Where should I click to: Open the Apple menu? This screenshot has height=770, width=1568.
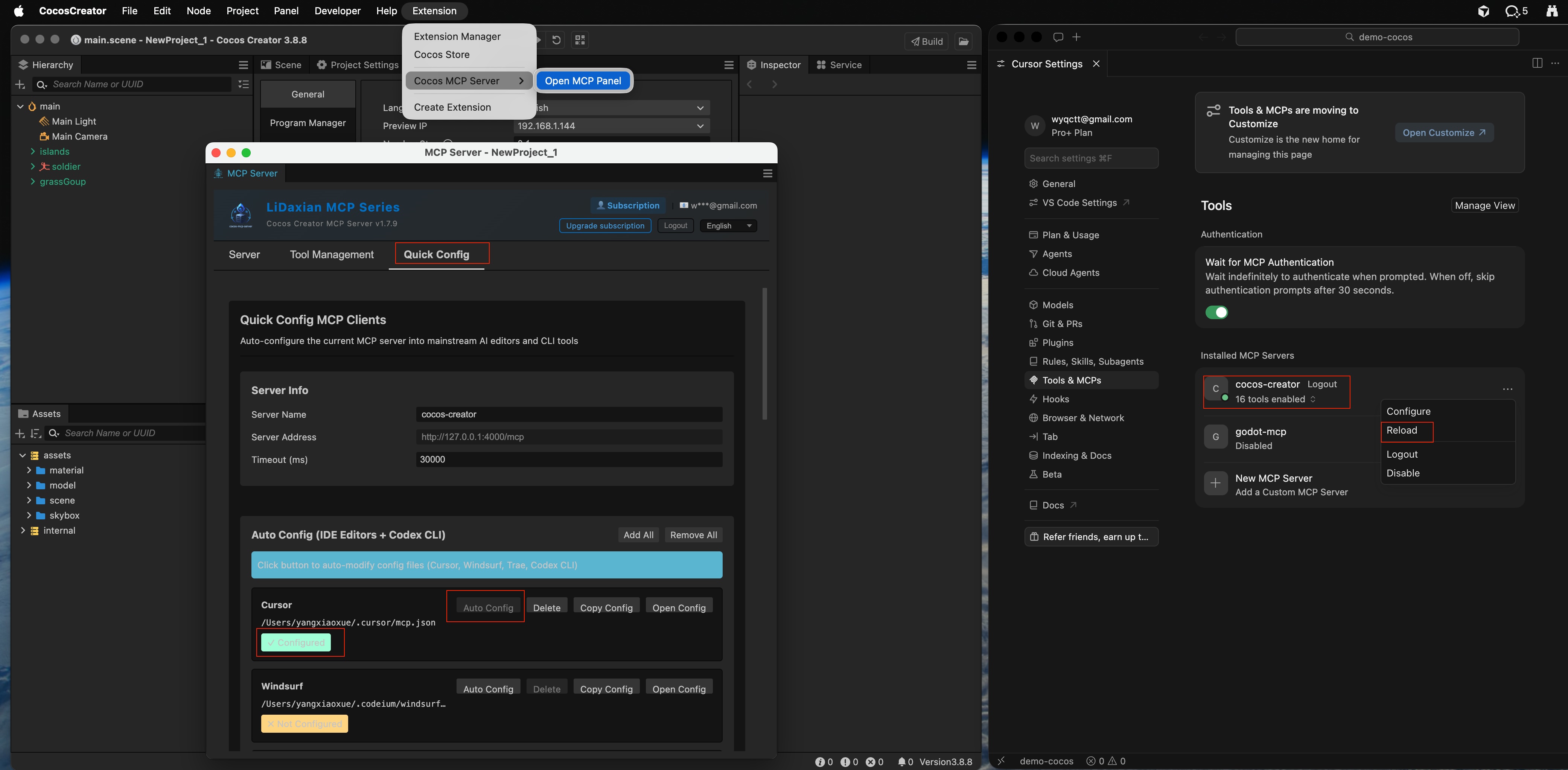click(x=18, y=11)
